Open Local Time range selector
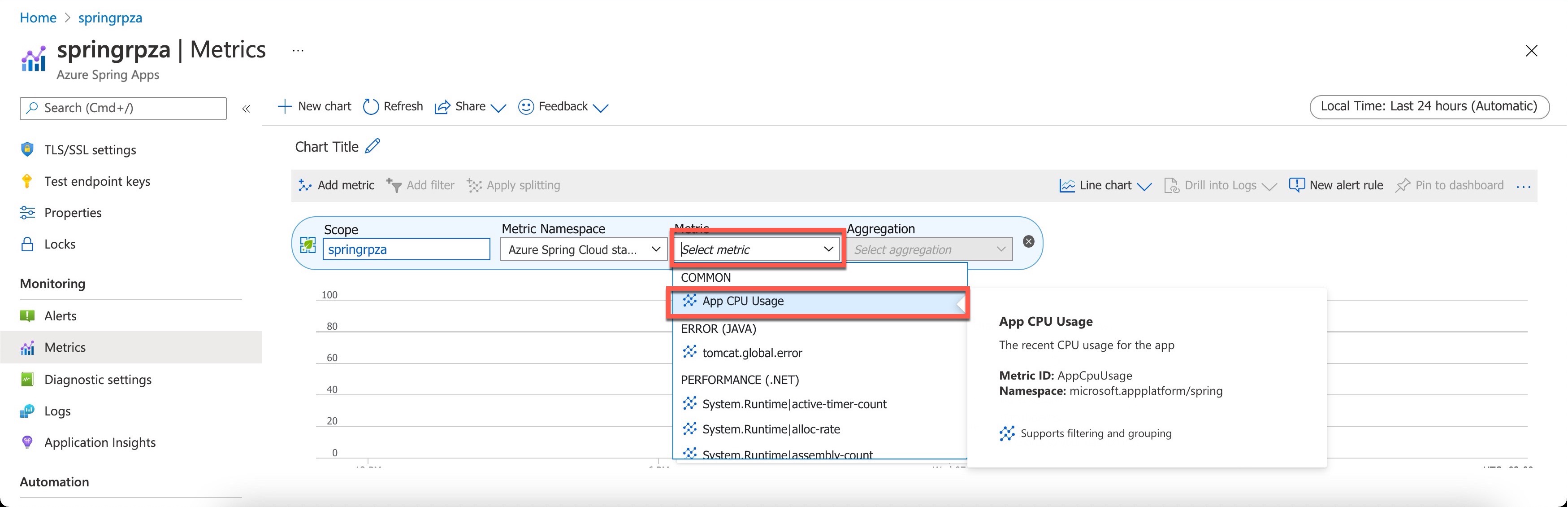This screenshot has height=507, width=1568. pos(1429,107)
